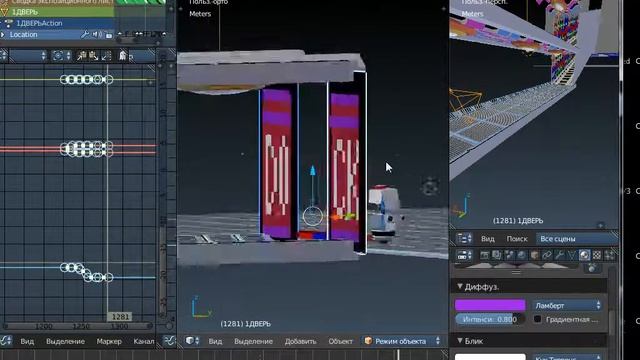Image resolution: width=640 pixels, height=360 pixels.
Task: Switch to the Constraints properties tab
Action: (x=547, y=256)
